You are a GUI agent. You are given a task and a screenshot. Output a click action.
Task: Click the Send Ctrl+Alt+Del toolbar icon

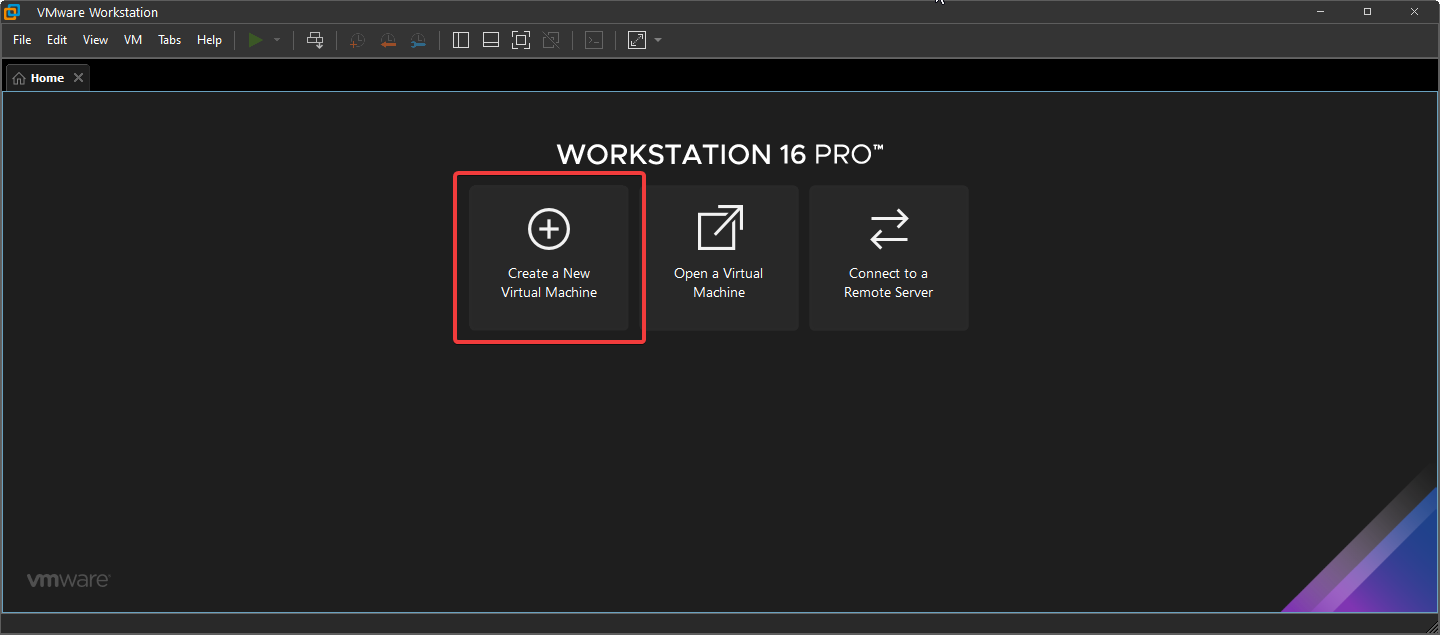click(x=315, y=40)
